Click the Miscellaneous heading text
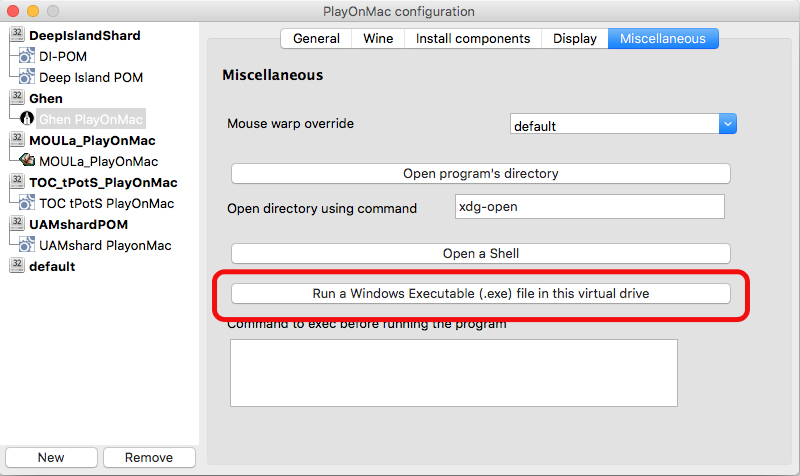The image size is (800, 476). (x=272, y=75)
